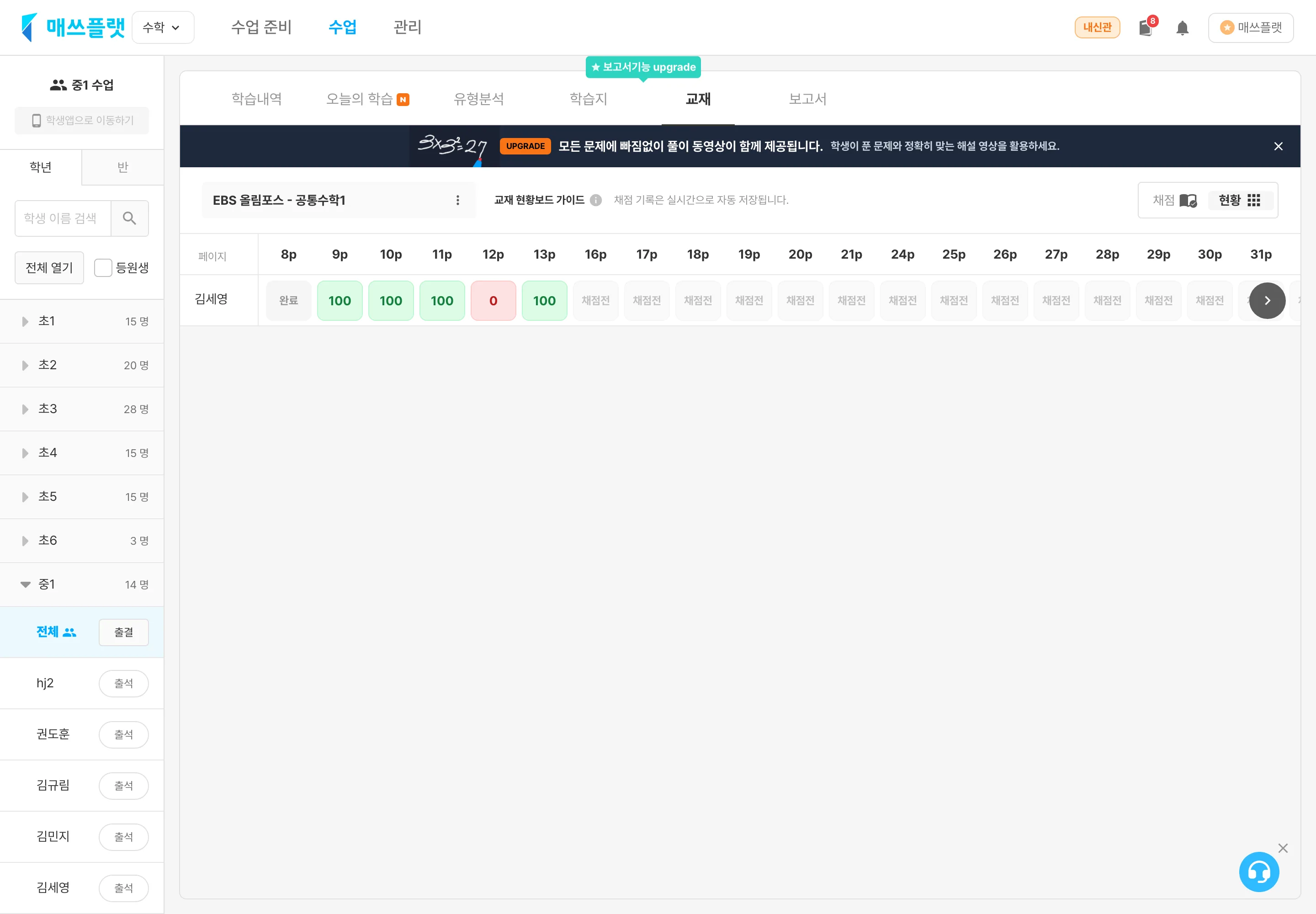This screenshot has width=1316, height=914.
Task: Switch to 채점 grading view
Action: point(1174,200)
